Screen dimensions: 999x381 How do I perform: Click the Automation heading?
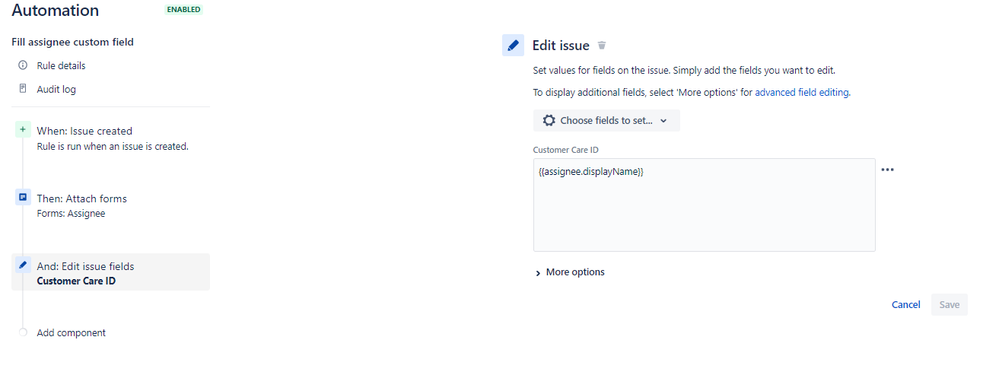(55, 10)
